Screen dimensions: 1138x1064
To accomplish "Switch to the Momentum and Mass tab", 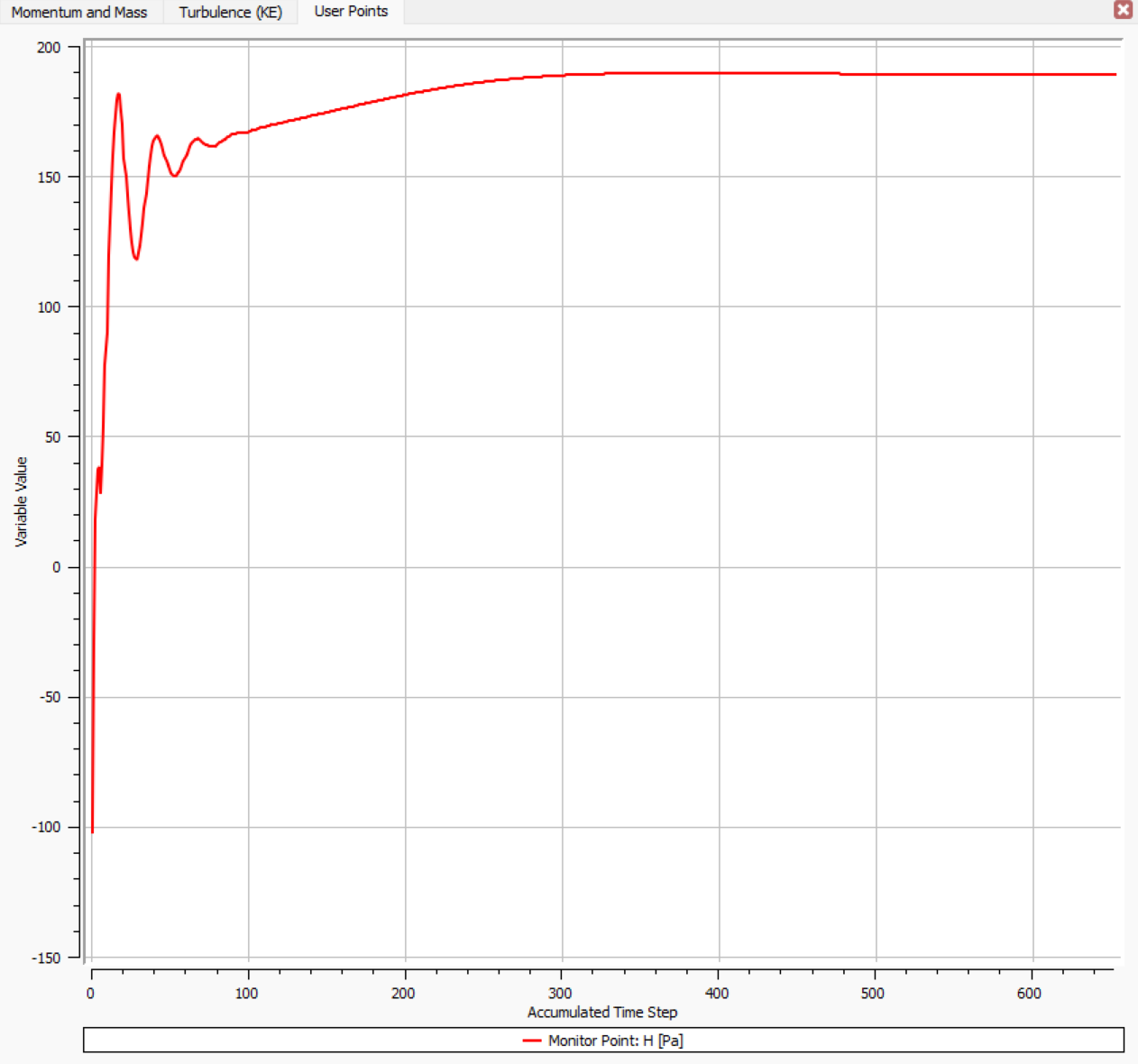I will pos(79,12).
